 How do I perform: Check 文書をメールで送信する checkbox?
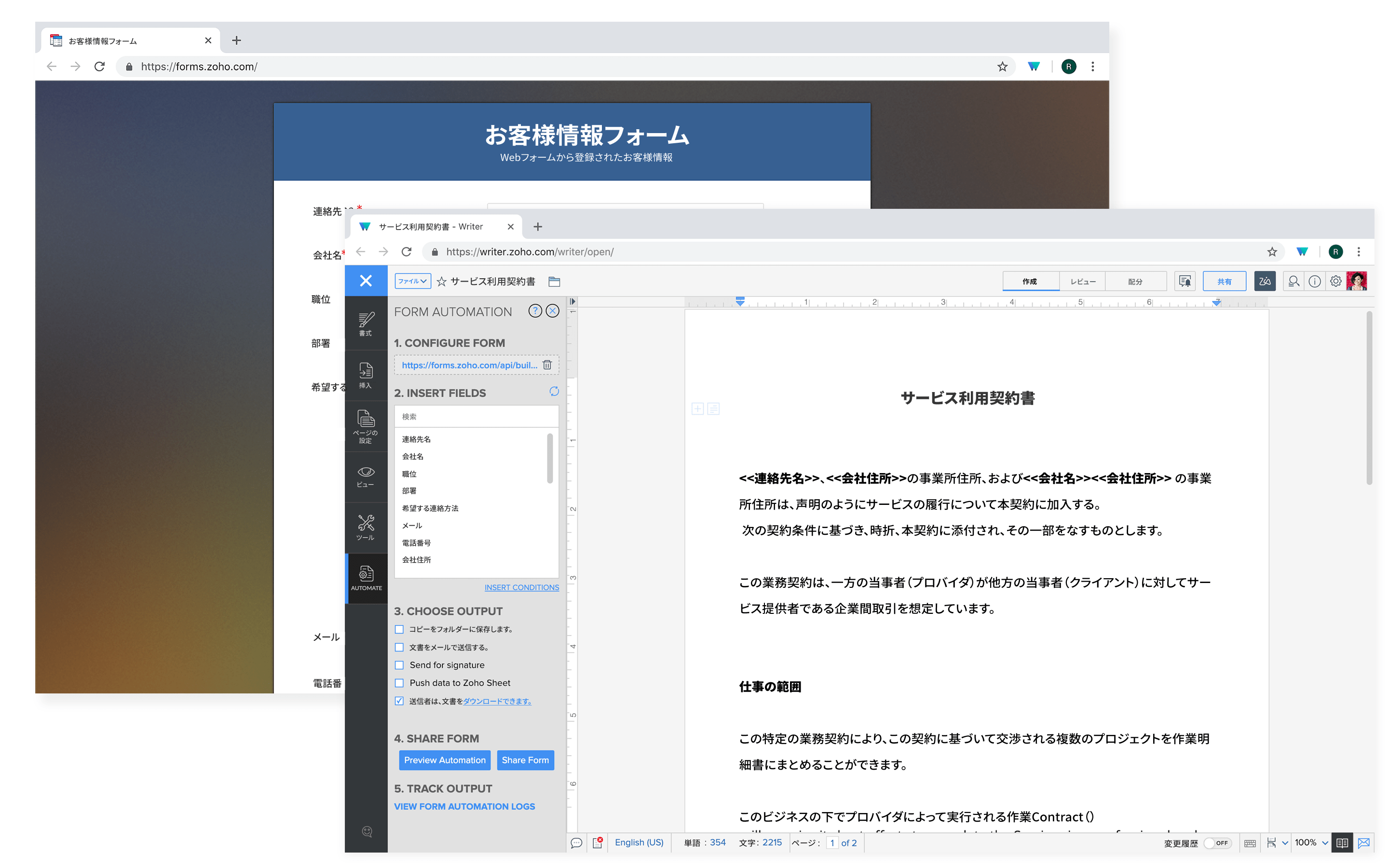pyautogui.click(x=399, y=647)
